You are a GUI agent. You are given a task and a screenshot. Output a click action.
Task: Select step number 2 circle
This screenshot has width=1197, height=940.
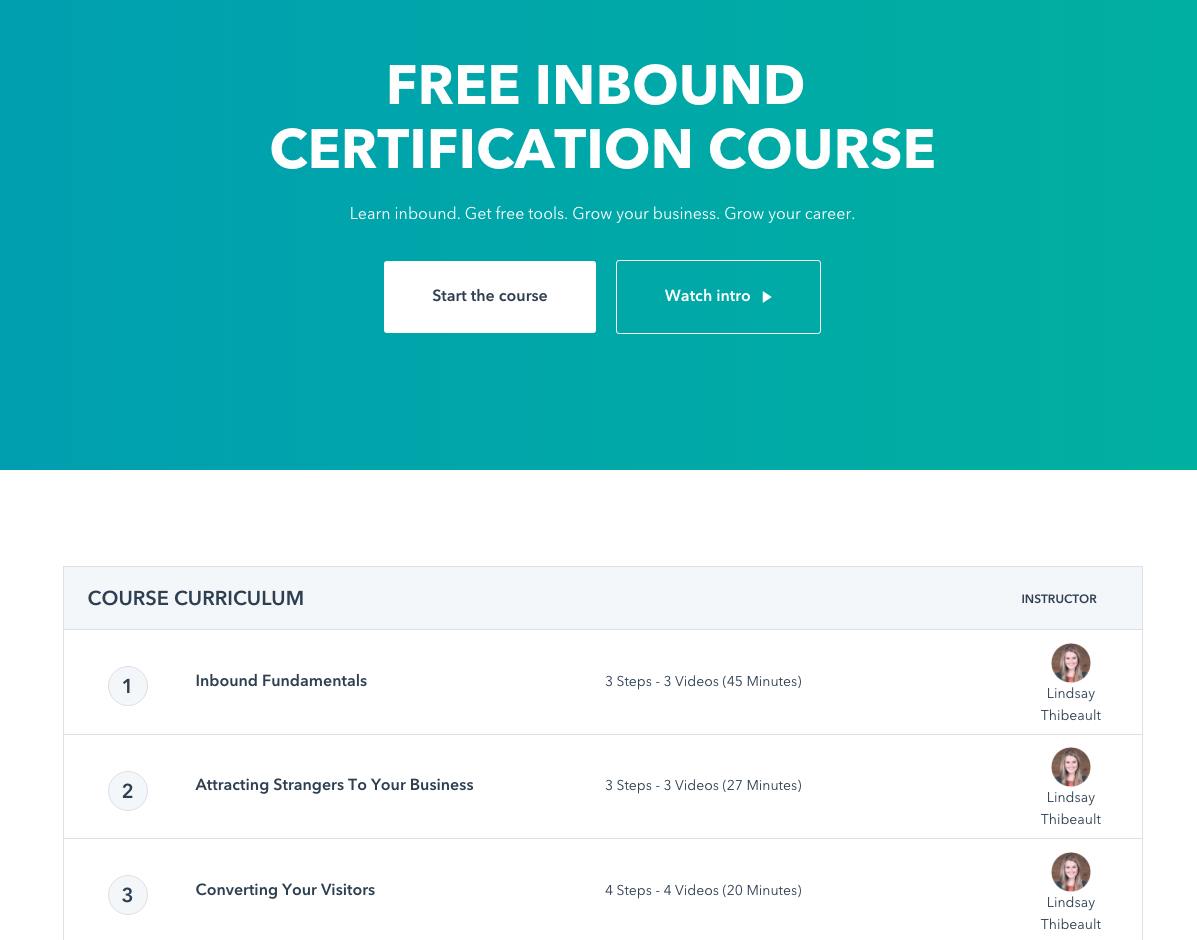(127, 790)
